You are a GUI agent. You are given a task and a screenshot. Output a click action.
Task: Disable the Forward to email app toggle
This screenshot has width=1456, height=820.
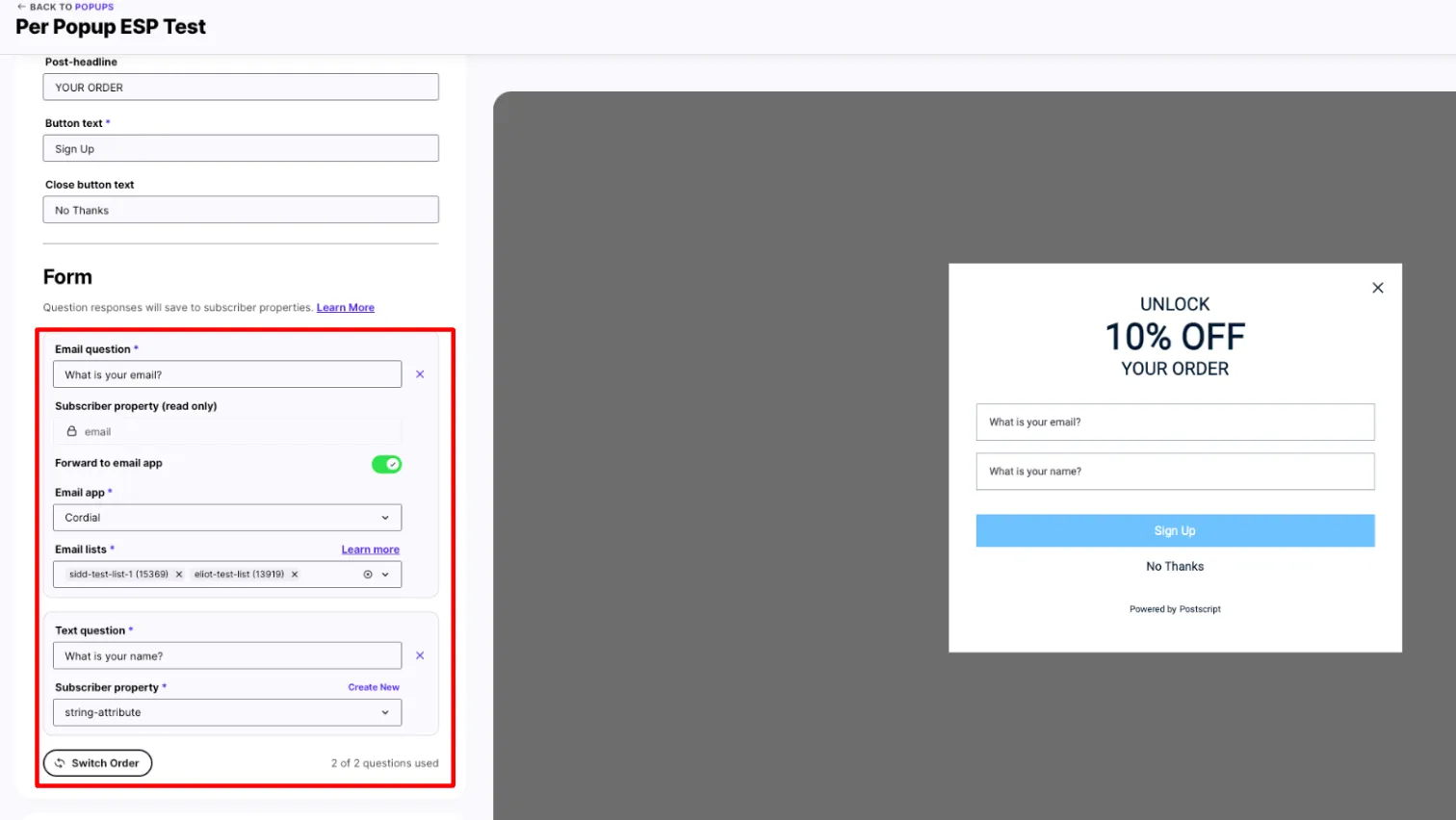click(x=386, y=464)
